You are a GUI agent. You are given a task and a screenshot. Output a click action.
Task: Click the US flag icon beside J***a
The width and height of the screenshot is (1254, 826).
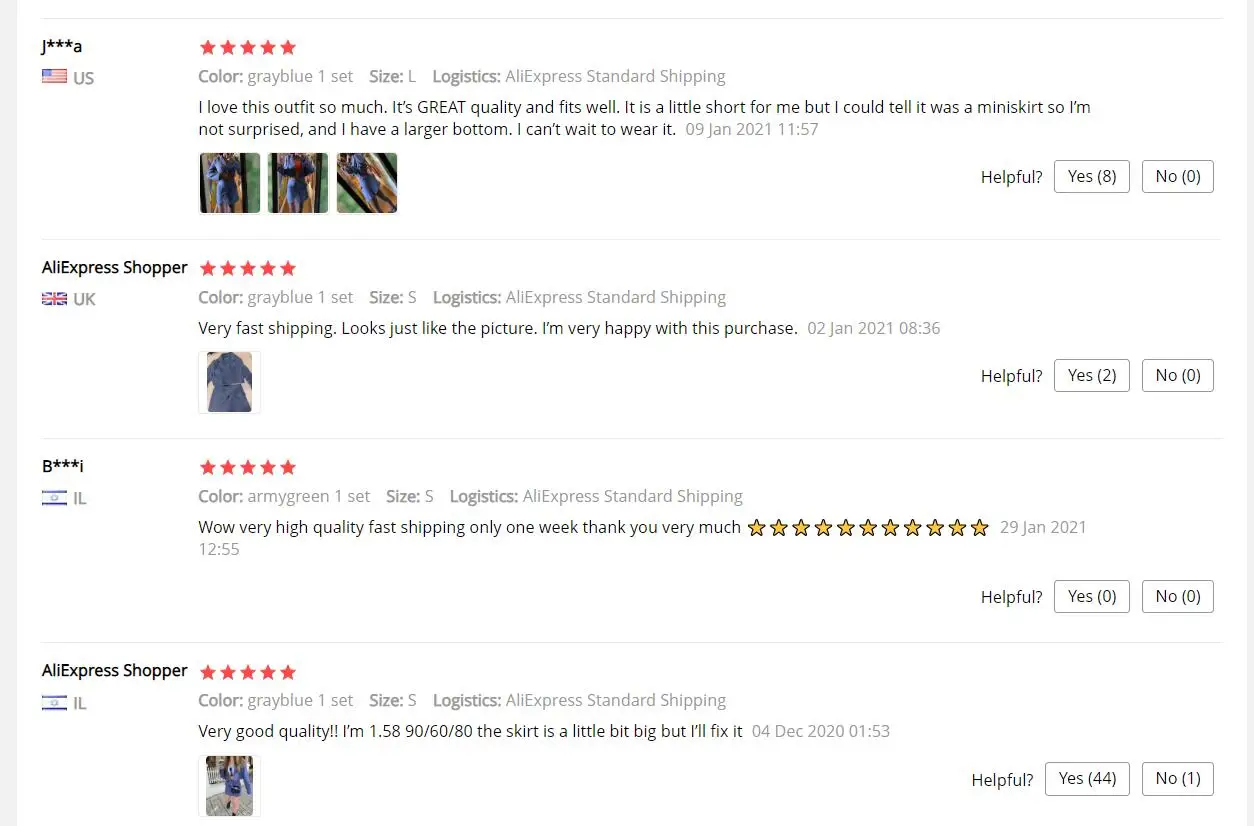[x=54, y=77]
